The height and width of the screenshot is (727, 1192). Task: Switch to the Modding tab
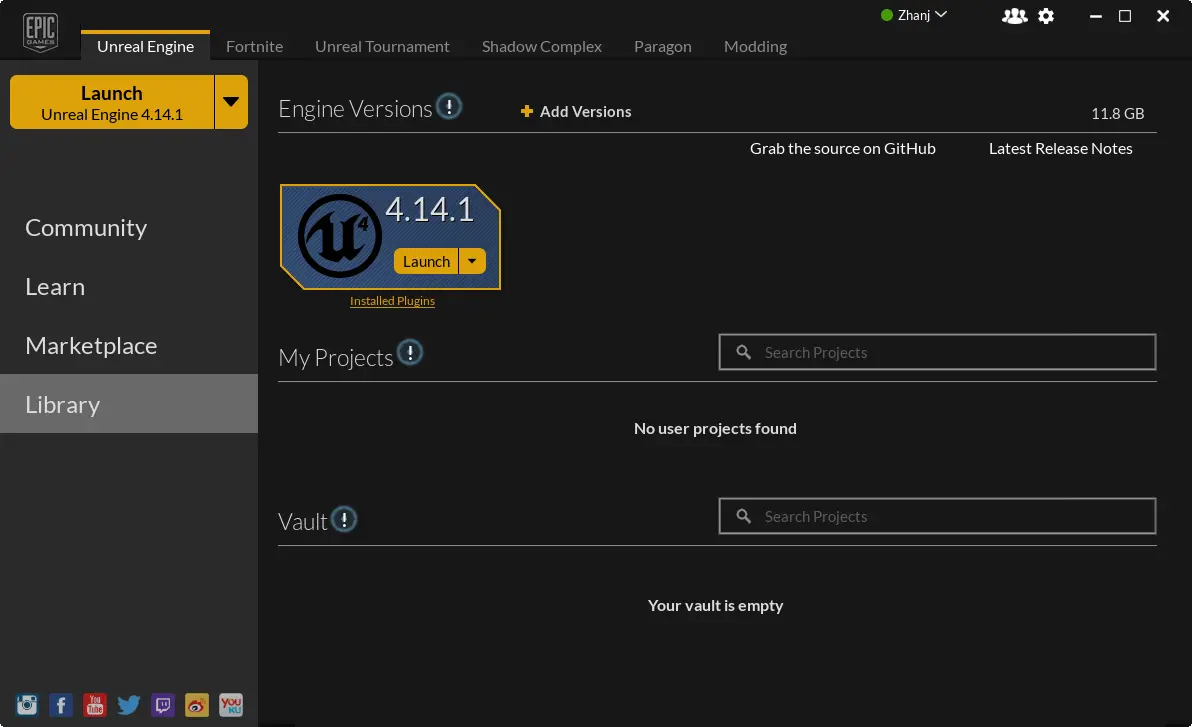(x=756, y=46)
